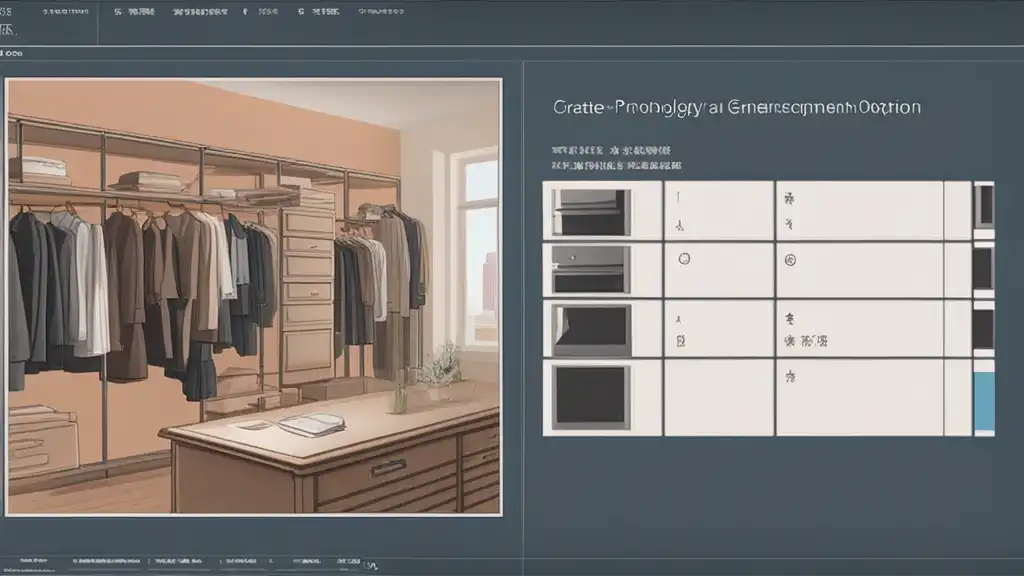Select the circle option in the second row's third cell

point(789,259)
